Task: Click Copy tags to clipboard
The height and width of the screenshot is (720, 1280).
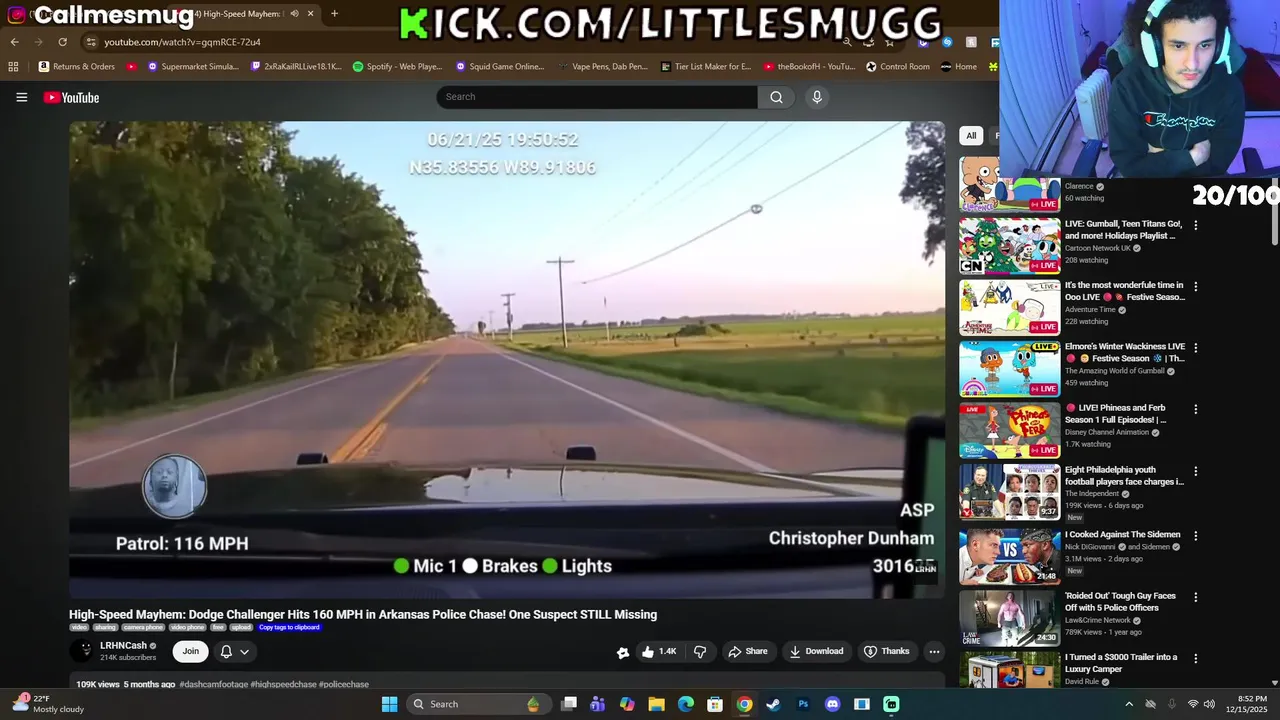Action: point(289,628)
